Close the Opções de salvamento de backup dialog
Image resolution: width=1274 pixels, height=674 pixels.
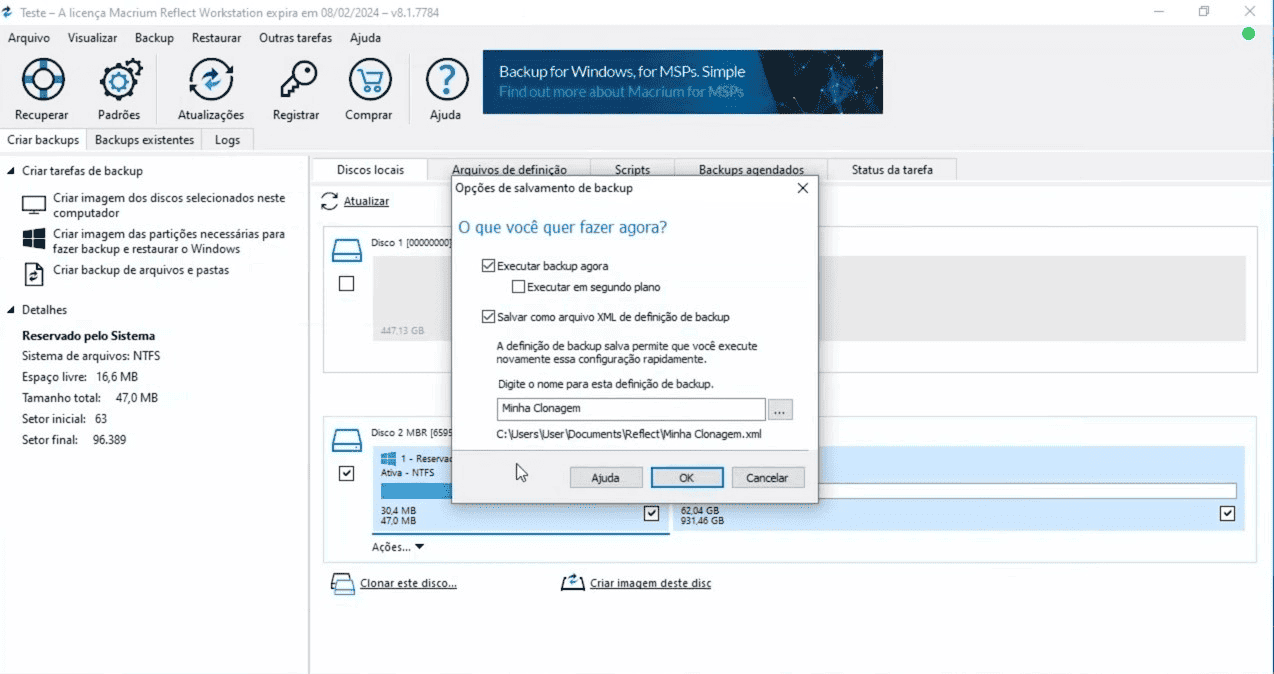point(802,188)
